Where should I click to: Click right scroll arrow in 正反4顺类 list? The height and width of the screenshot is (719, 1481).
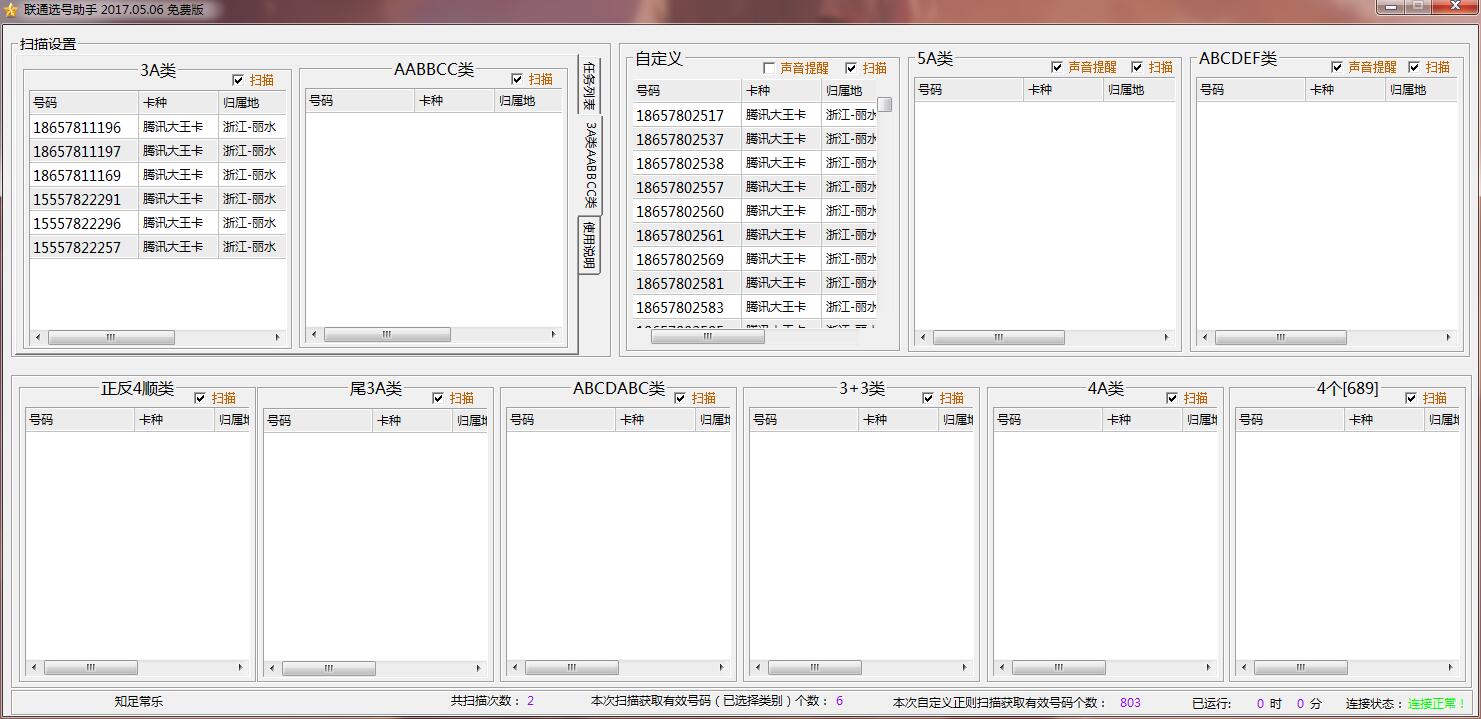(240, 667)
